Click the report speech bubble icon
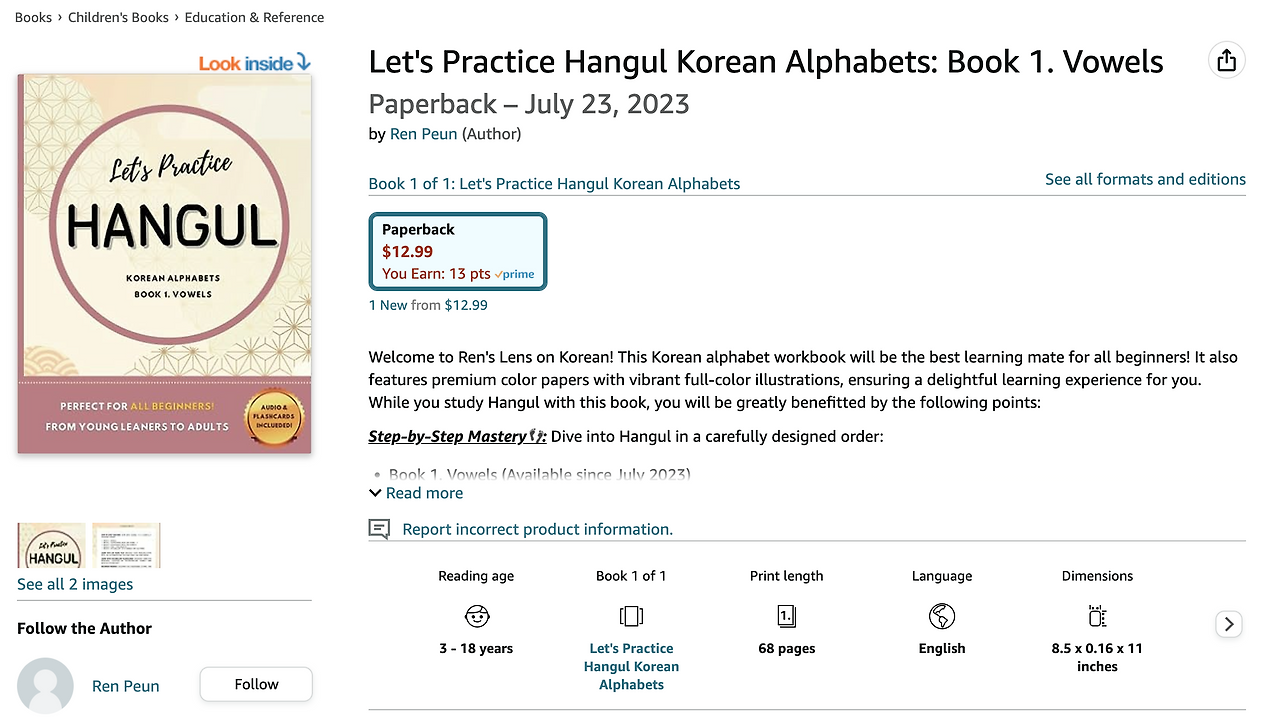 tap(379, 529)
